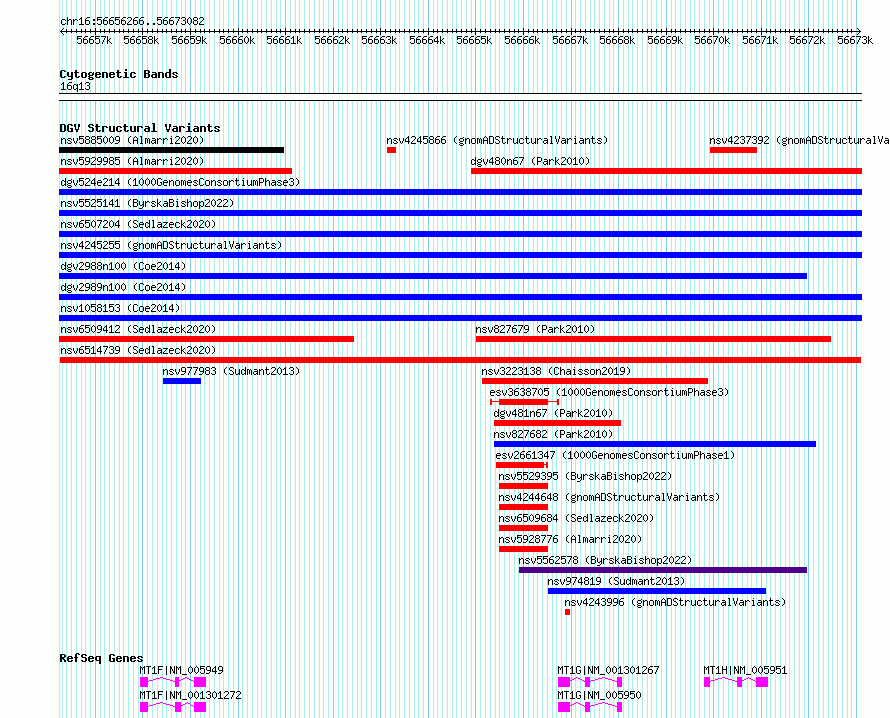The height and width of the screenshot is (718, 890).
Task: Click the tiny red mark for nsv4243996
Action: click(x=568, y=612)
